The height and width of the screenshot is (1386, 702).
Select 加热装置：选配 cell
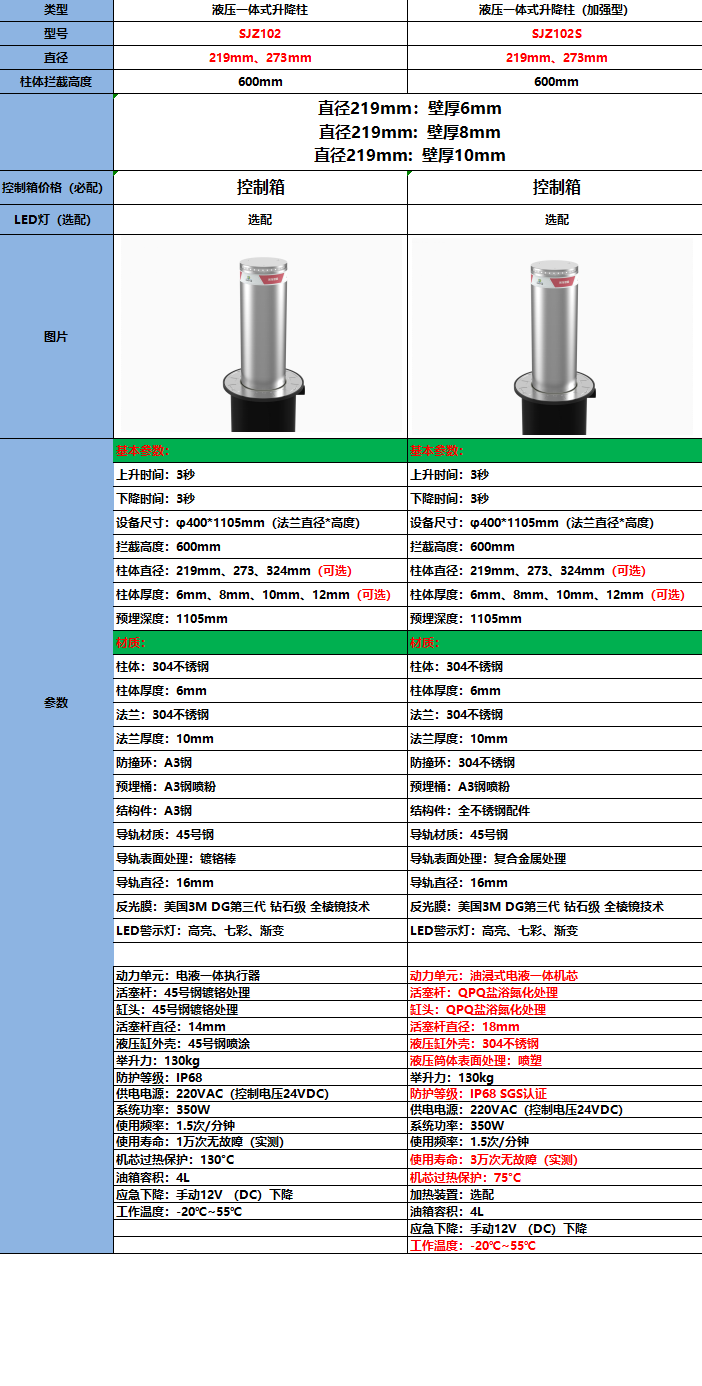tap(556, 1194)
